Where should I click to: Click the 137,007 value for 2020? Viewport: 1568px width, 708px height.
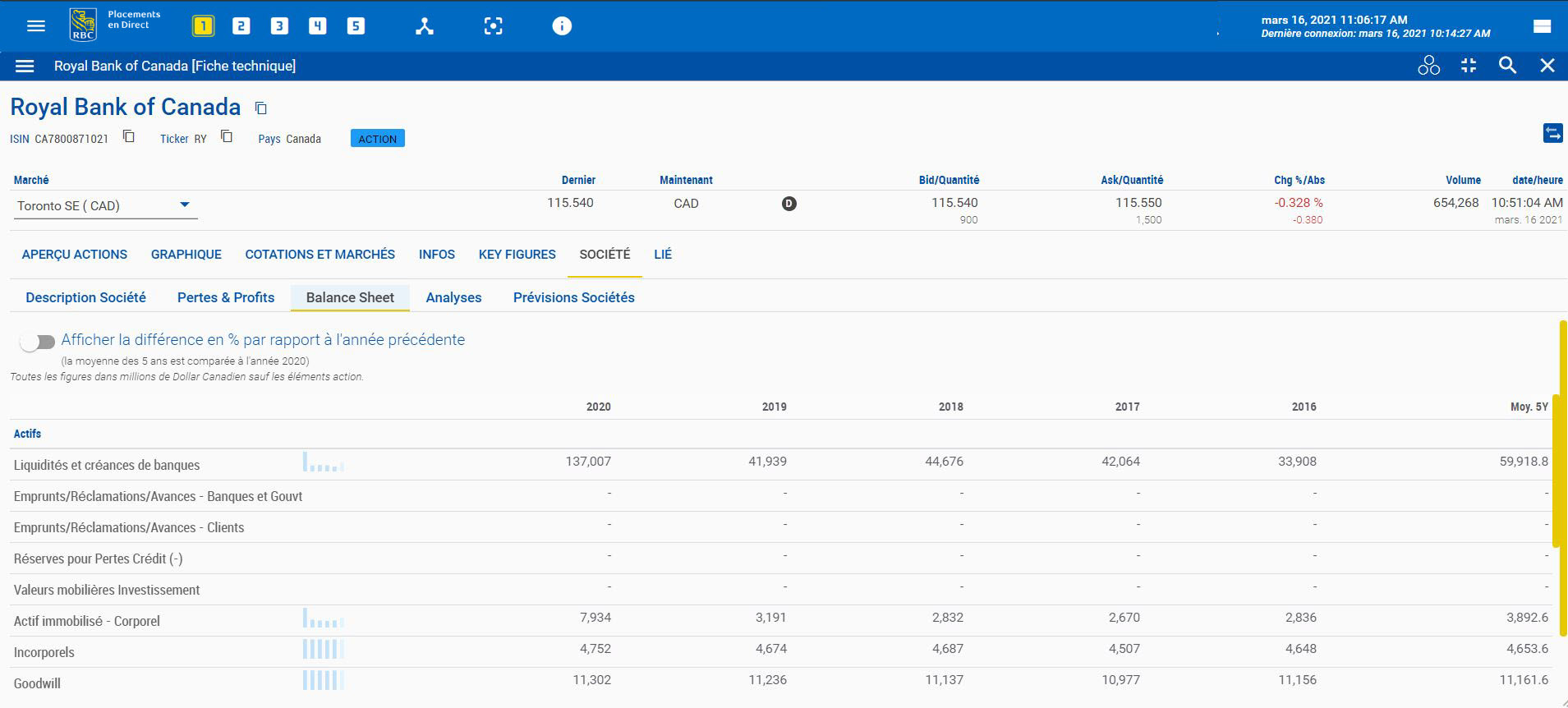coord(588,462)
